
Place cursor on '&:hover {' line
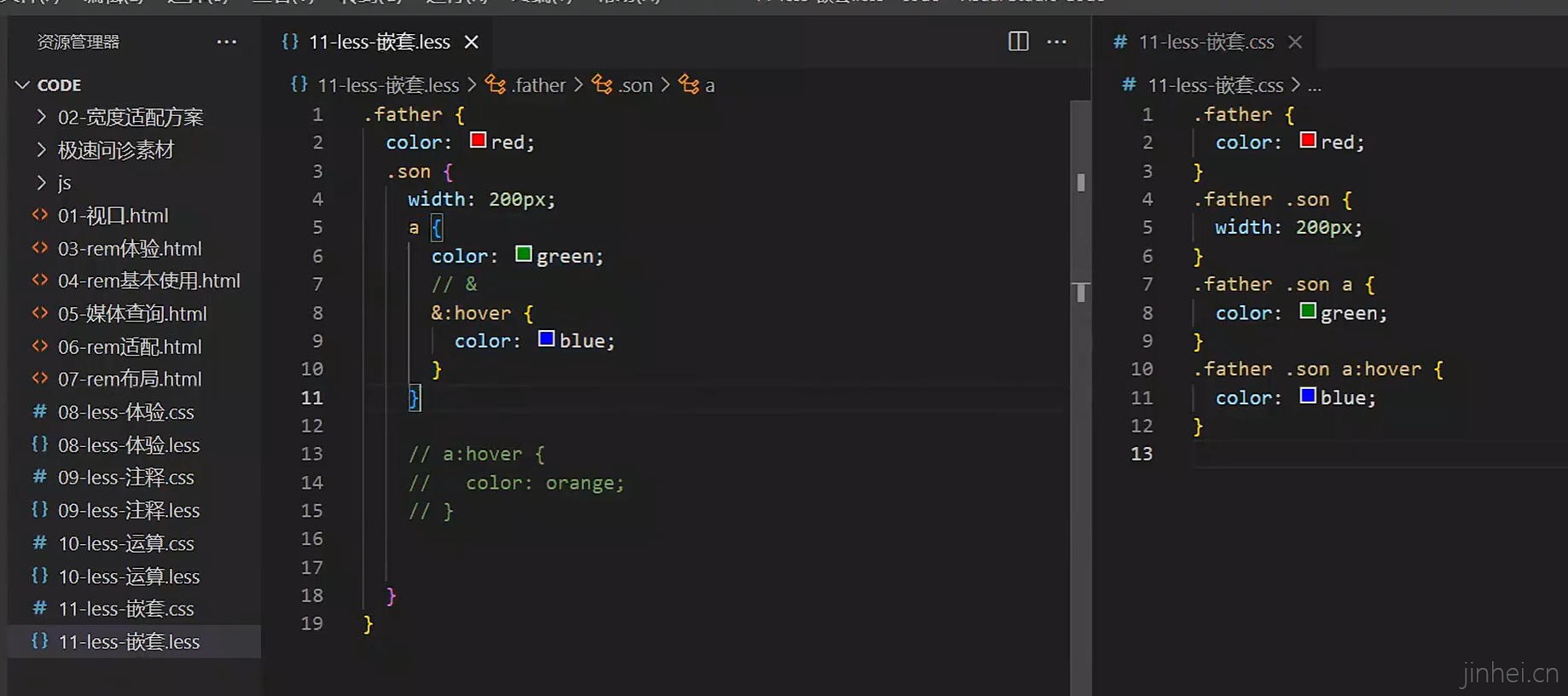coord(482,313)
